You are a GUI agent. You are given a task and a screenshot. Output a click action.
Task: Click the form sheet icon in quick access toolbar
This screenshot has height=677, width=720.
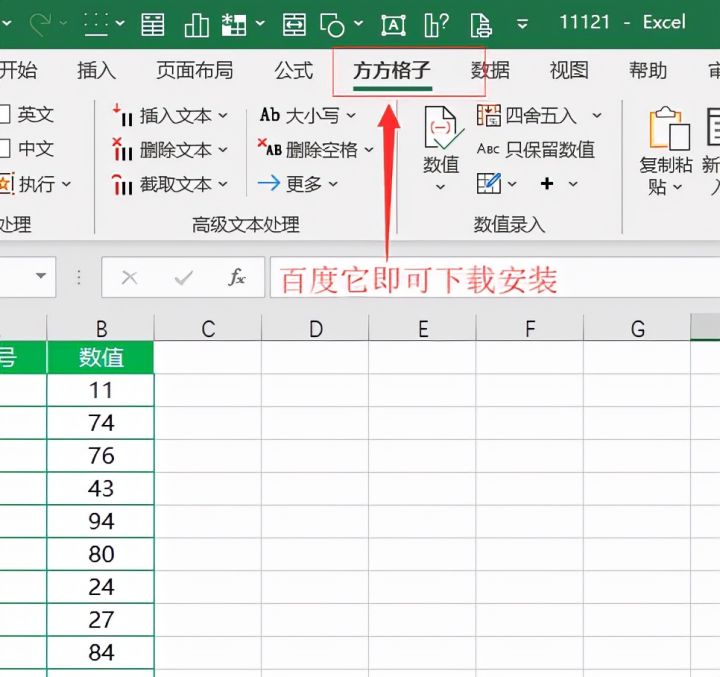(x=152, y=24)
